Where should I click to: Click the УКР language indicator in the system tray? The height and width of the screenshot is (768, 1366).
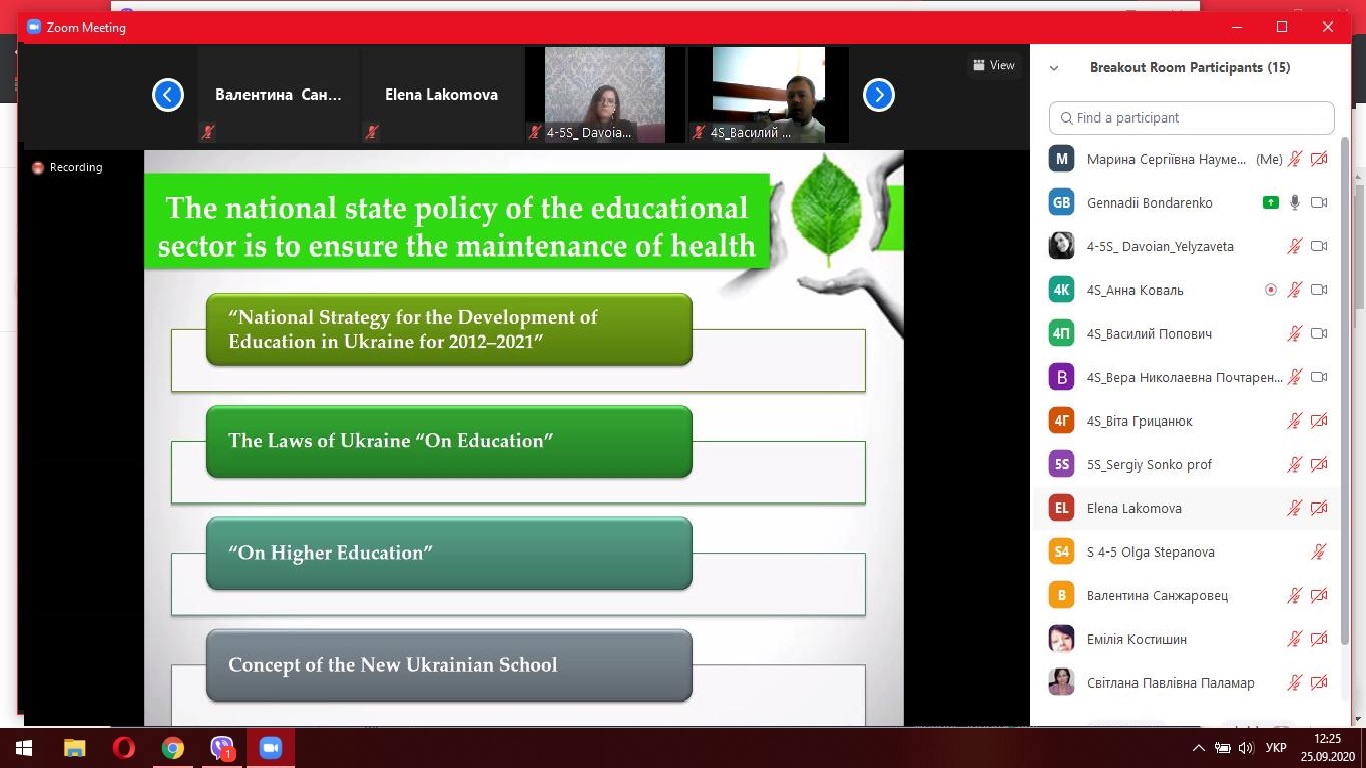coord(1276,748)
